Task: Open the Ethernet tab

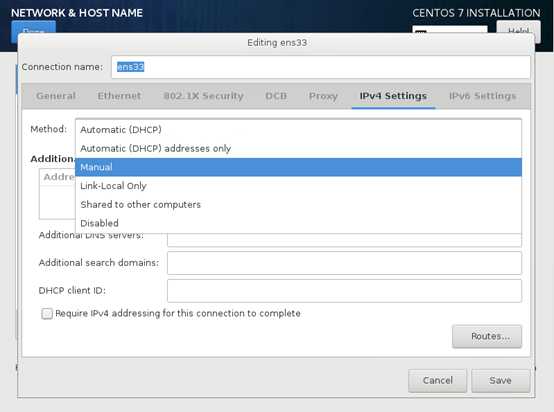Action: point(119,96)
